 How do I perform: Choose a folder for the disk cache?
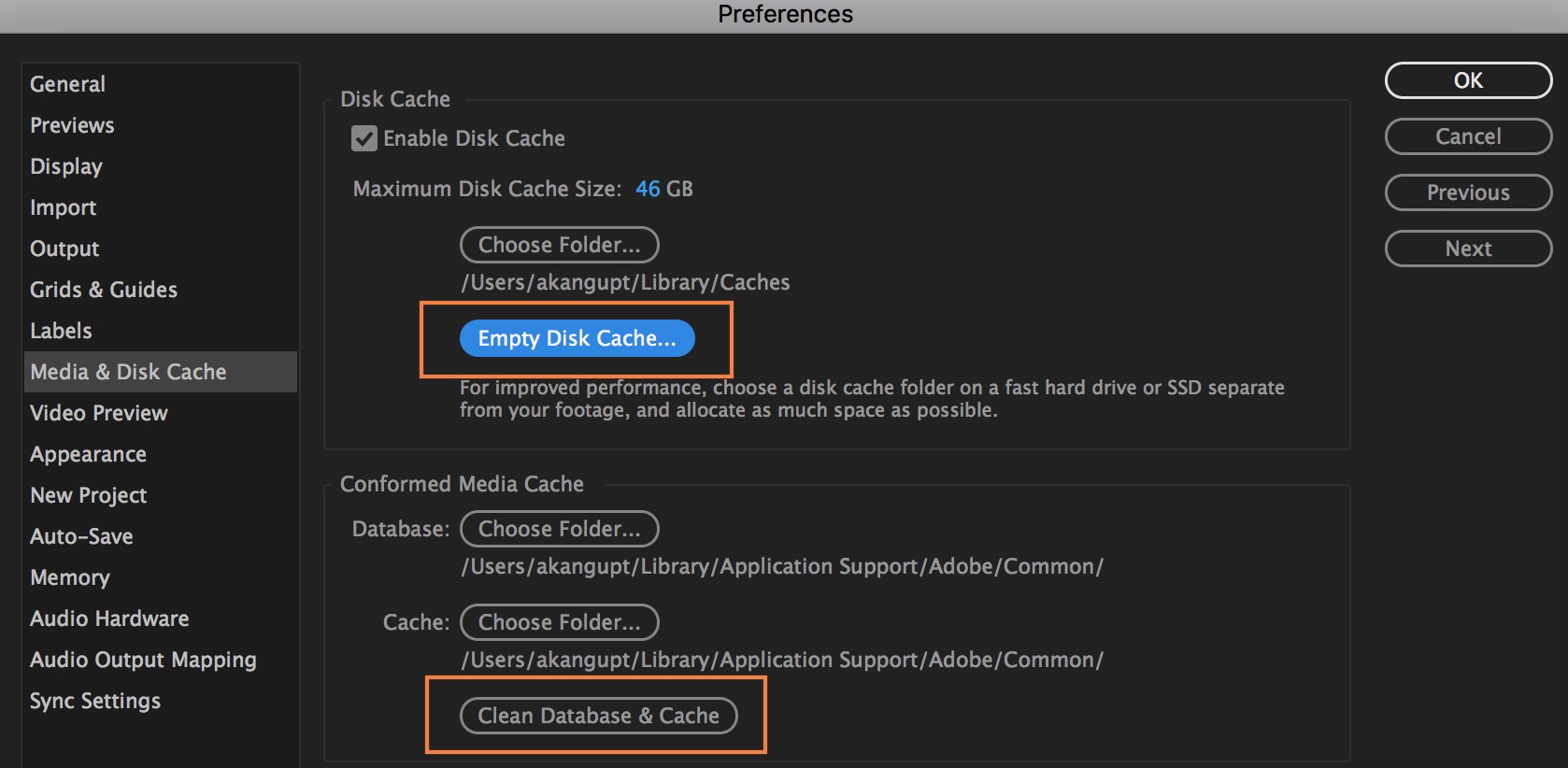click(559, 245)
